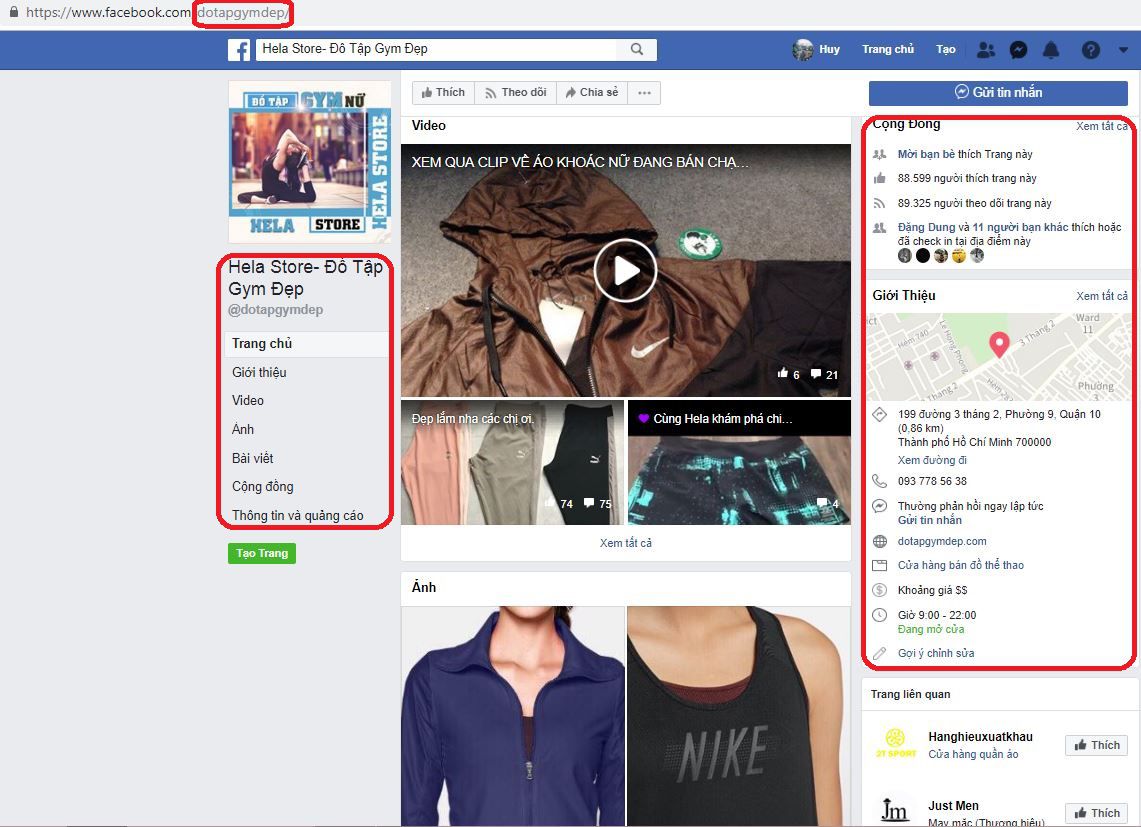Screen dimensions: 1141x827
Task: Open the black Nike tank top photo
Action: click(739, 716)
